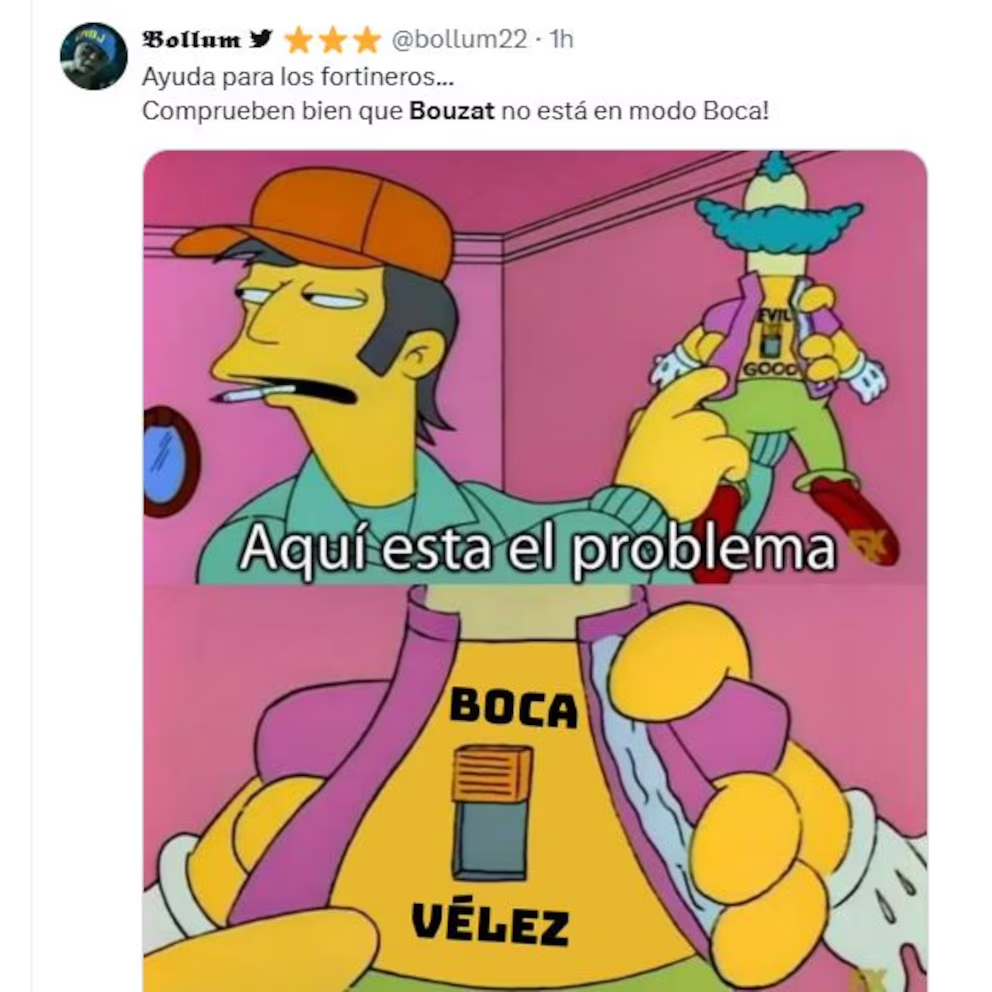Click the third gold star emoji
Screen dimensions: 992x992
point(366,40)
